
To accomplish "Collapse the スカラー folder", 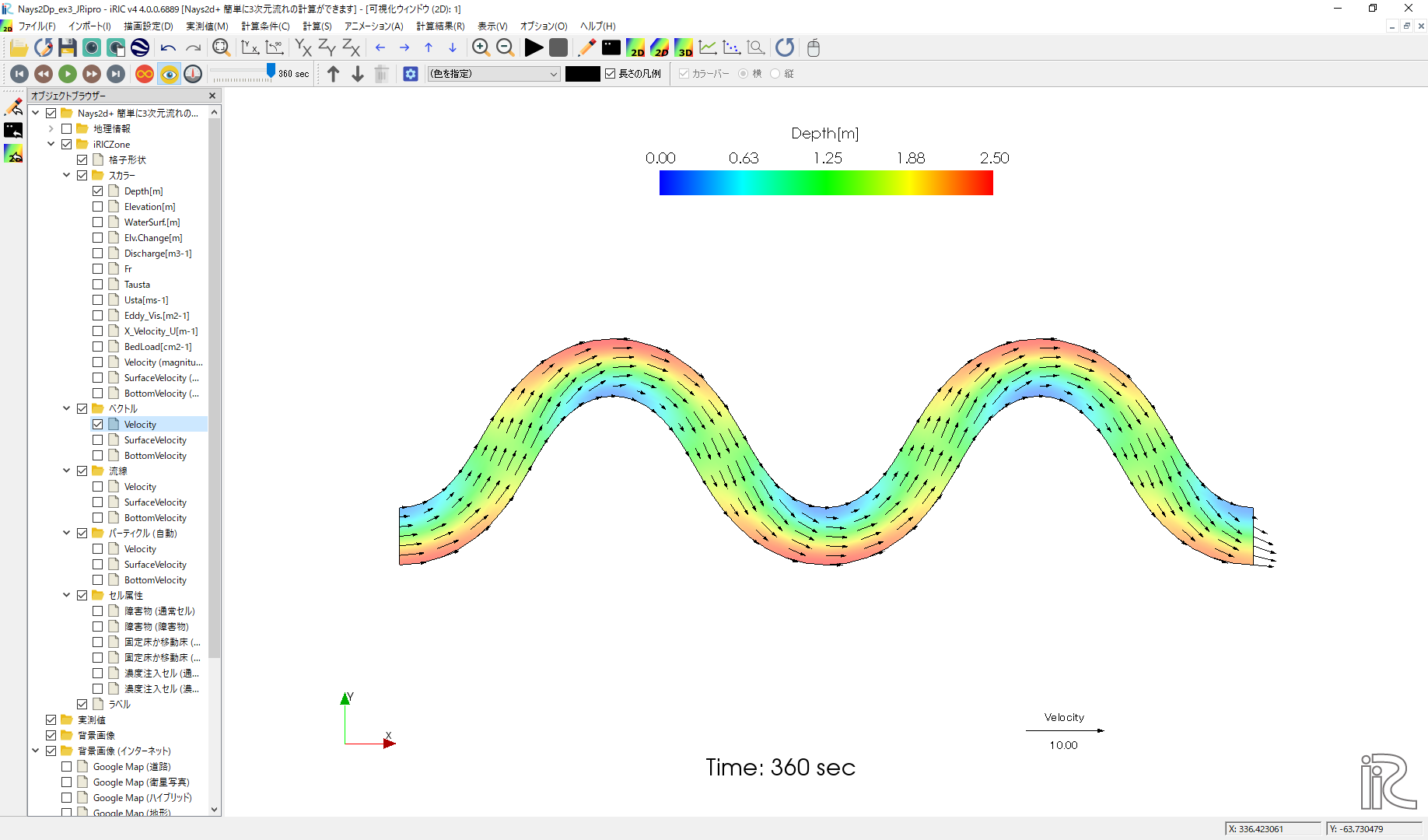I will point(66,175).
